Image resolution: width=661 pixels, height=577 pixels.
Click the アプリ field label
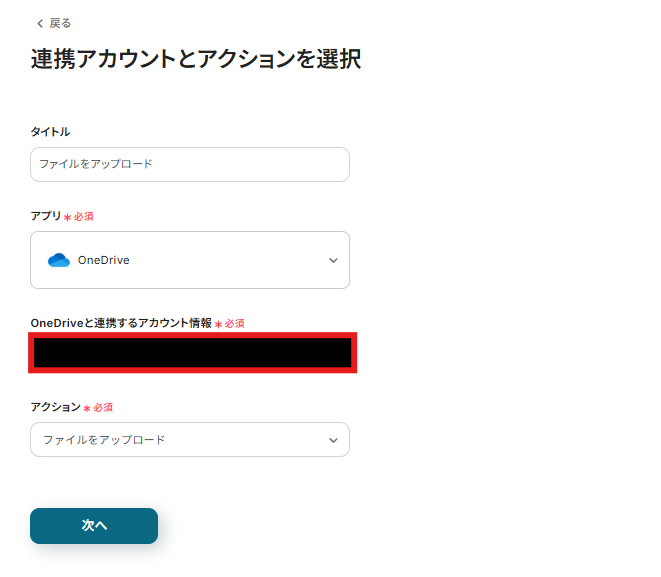(45, 216)
